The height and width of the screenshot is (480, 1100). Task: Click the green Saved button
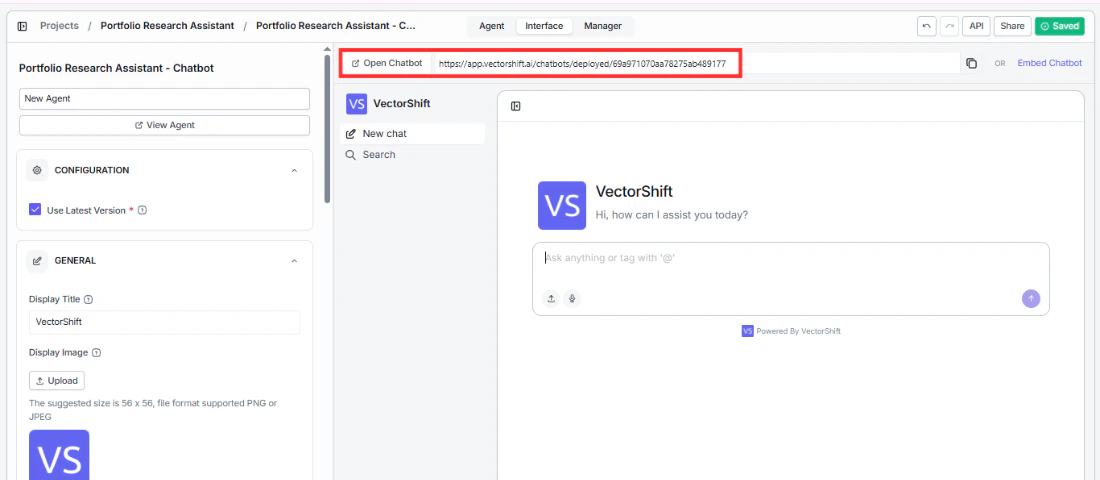click(1059, 26)
